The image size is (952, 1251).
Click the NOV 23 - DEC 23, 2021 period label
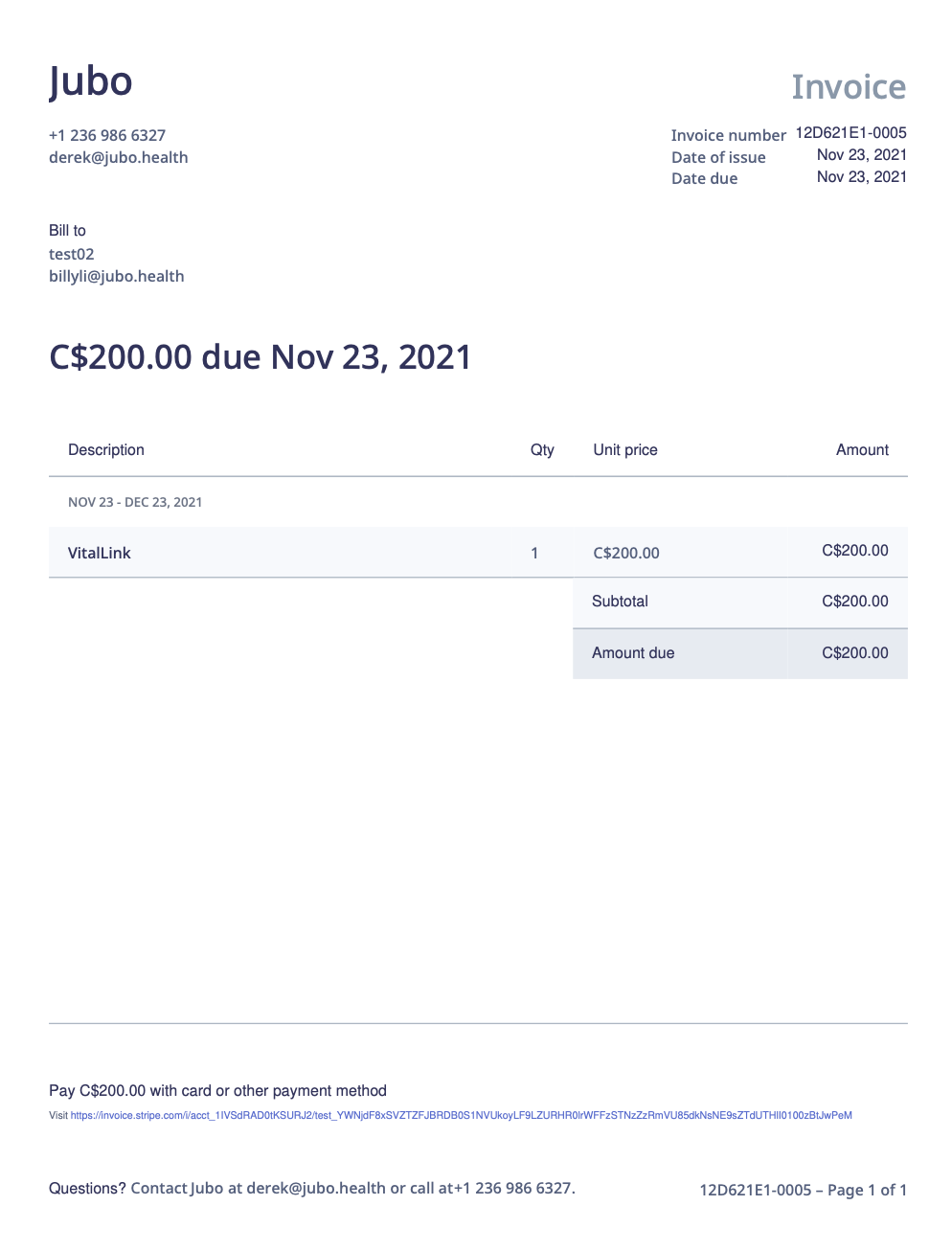point(135,502)
